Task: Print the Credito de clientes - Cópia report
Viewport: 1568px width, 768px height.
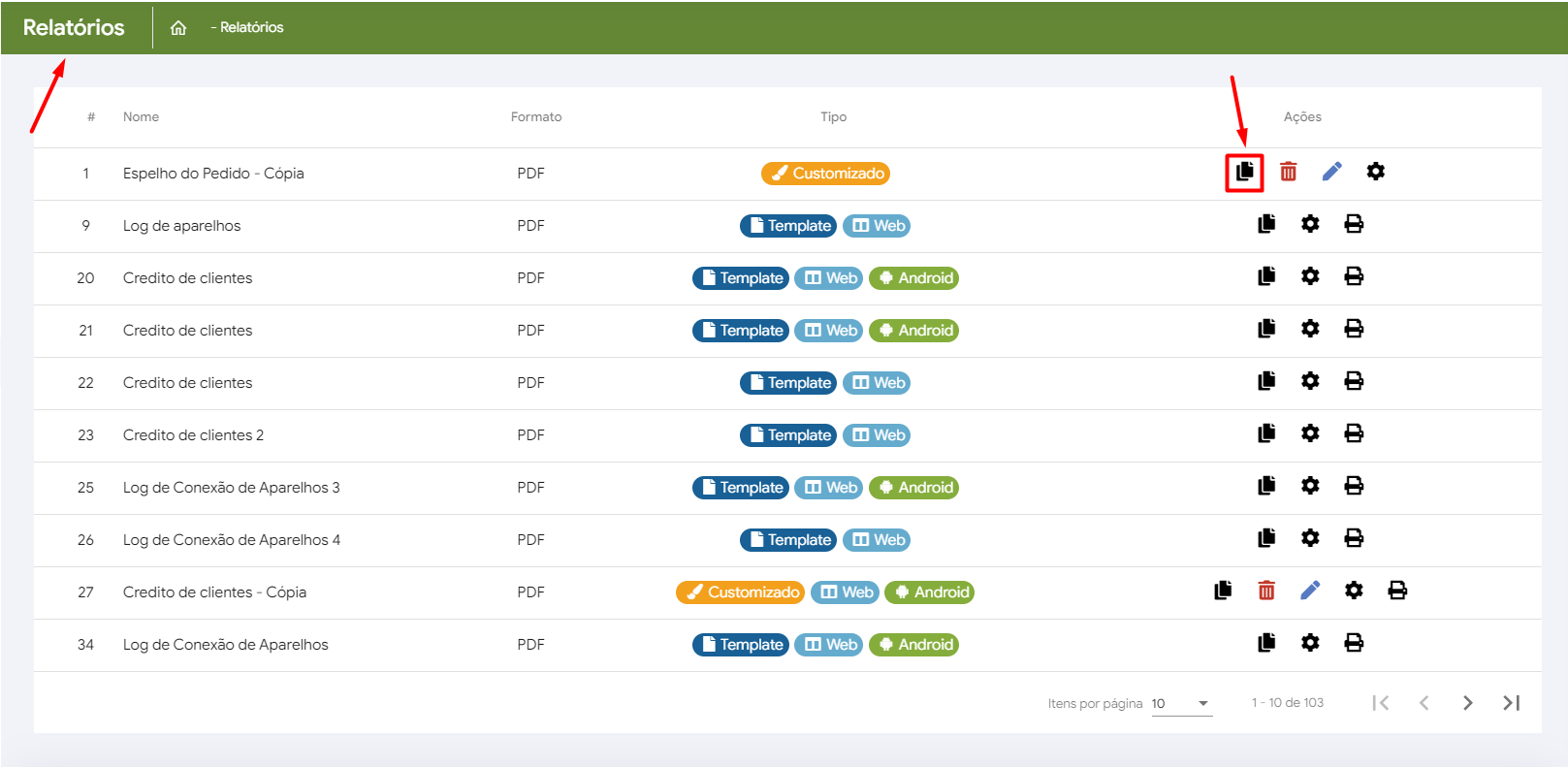Action: coord(1397,592)
